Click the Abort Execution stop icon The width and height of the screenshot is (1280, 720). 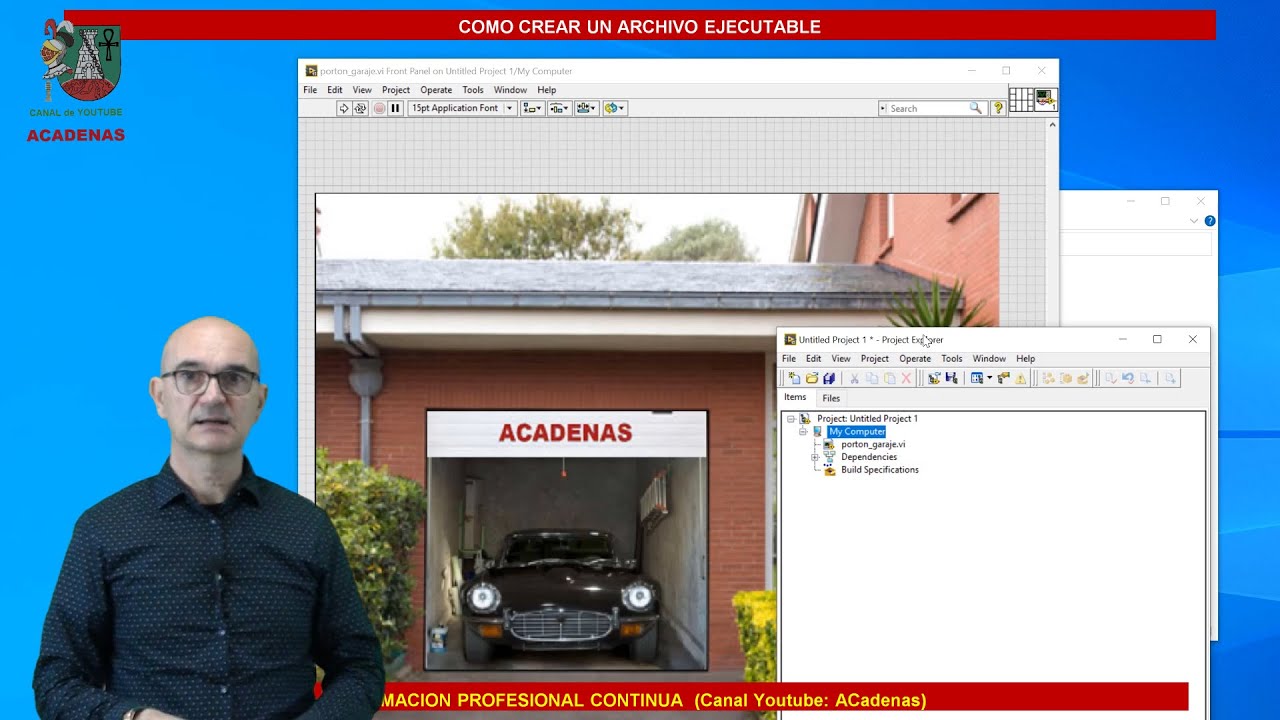tap(379, 108)
